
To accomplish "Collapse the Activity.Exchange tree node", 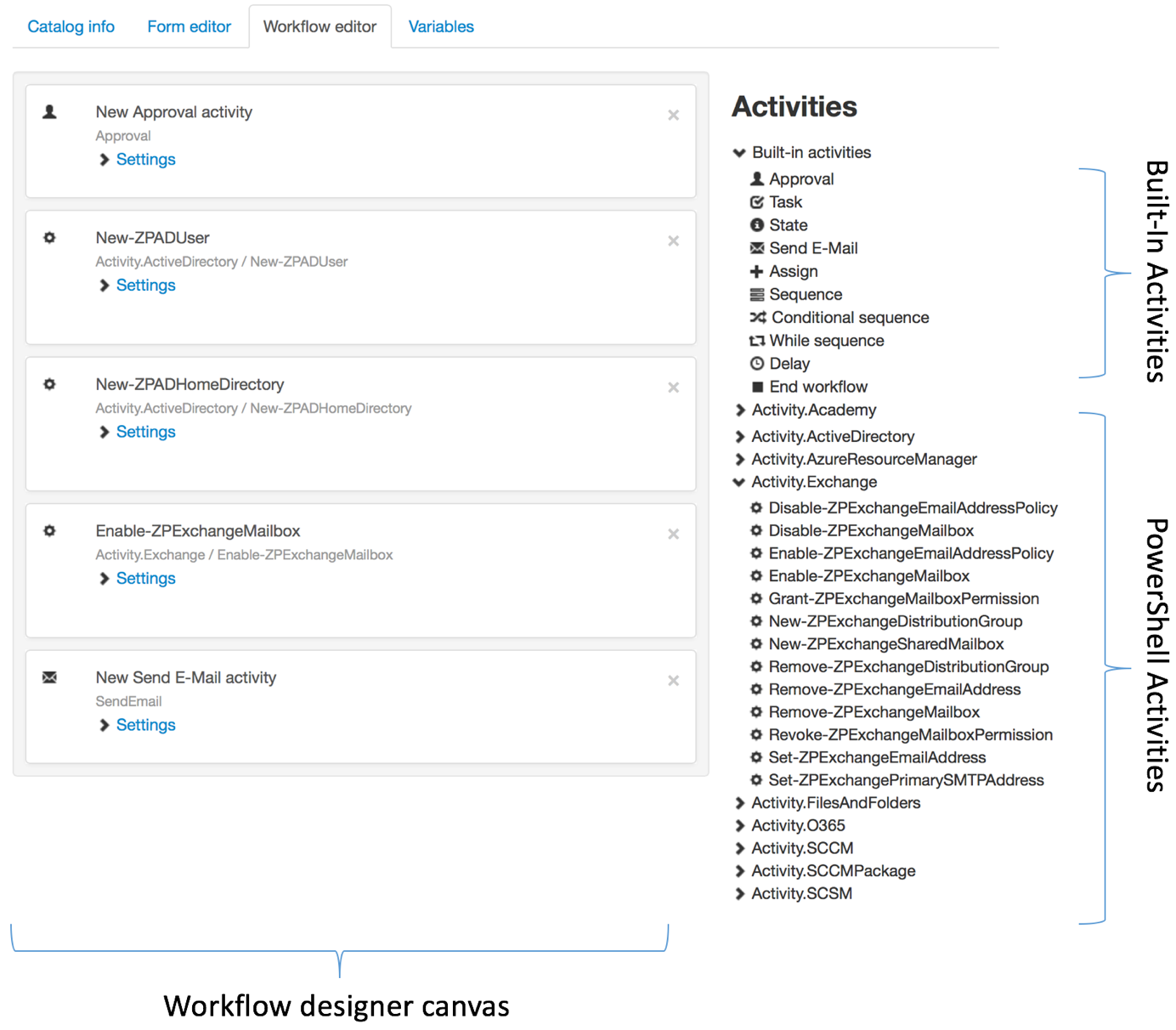I will (x=739, y=483).
